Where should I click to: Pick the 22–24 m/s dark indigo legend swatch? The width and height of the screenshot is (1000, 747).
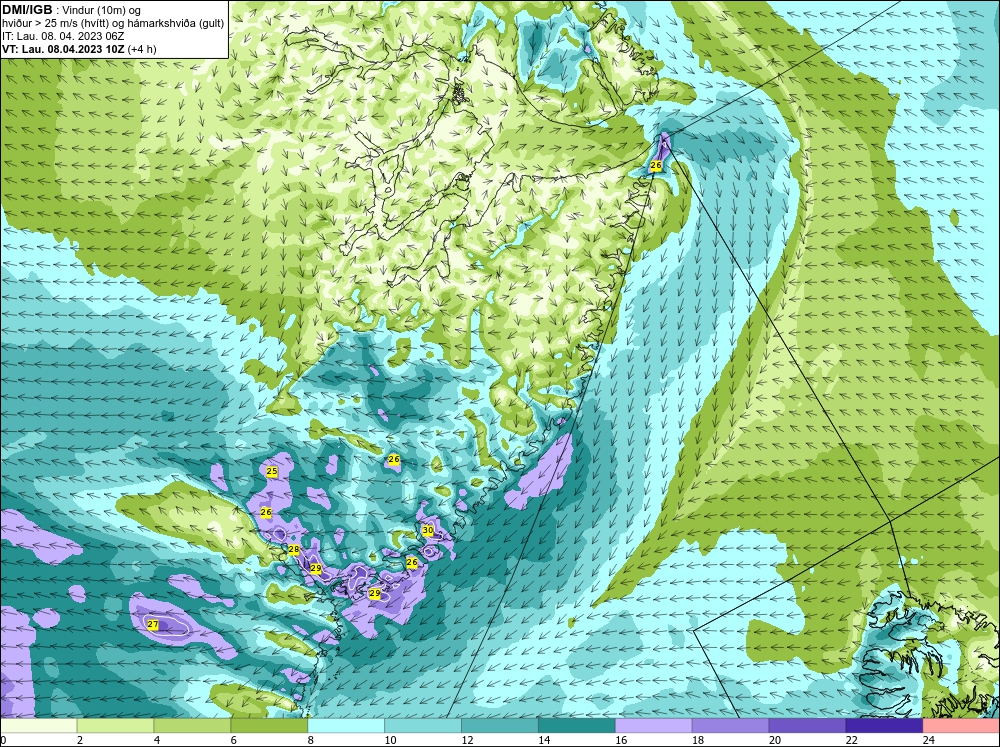(x=884, y=725)
